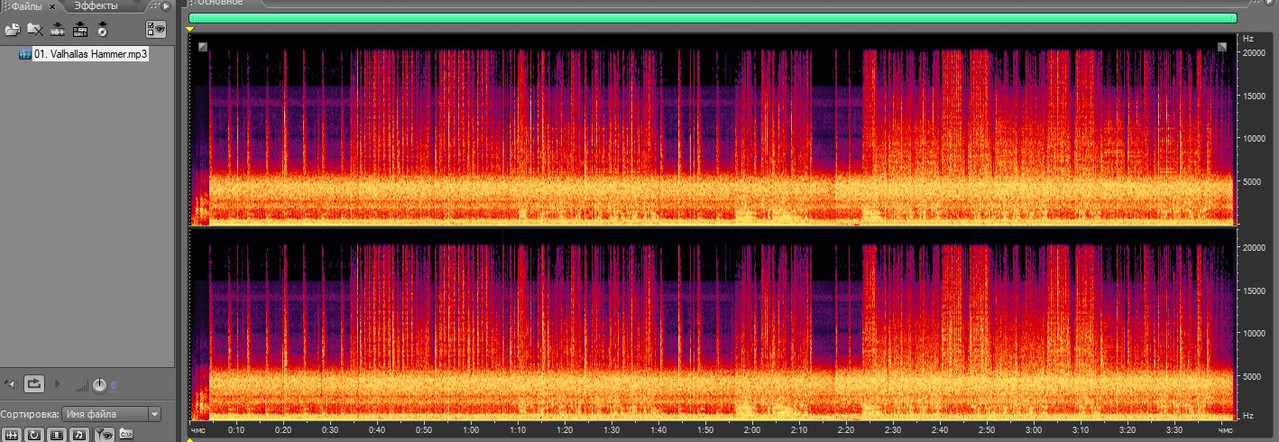
Task: Select 01. Valhallas Hammer.mp3 in the file list
Action: click(91, 54)
